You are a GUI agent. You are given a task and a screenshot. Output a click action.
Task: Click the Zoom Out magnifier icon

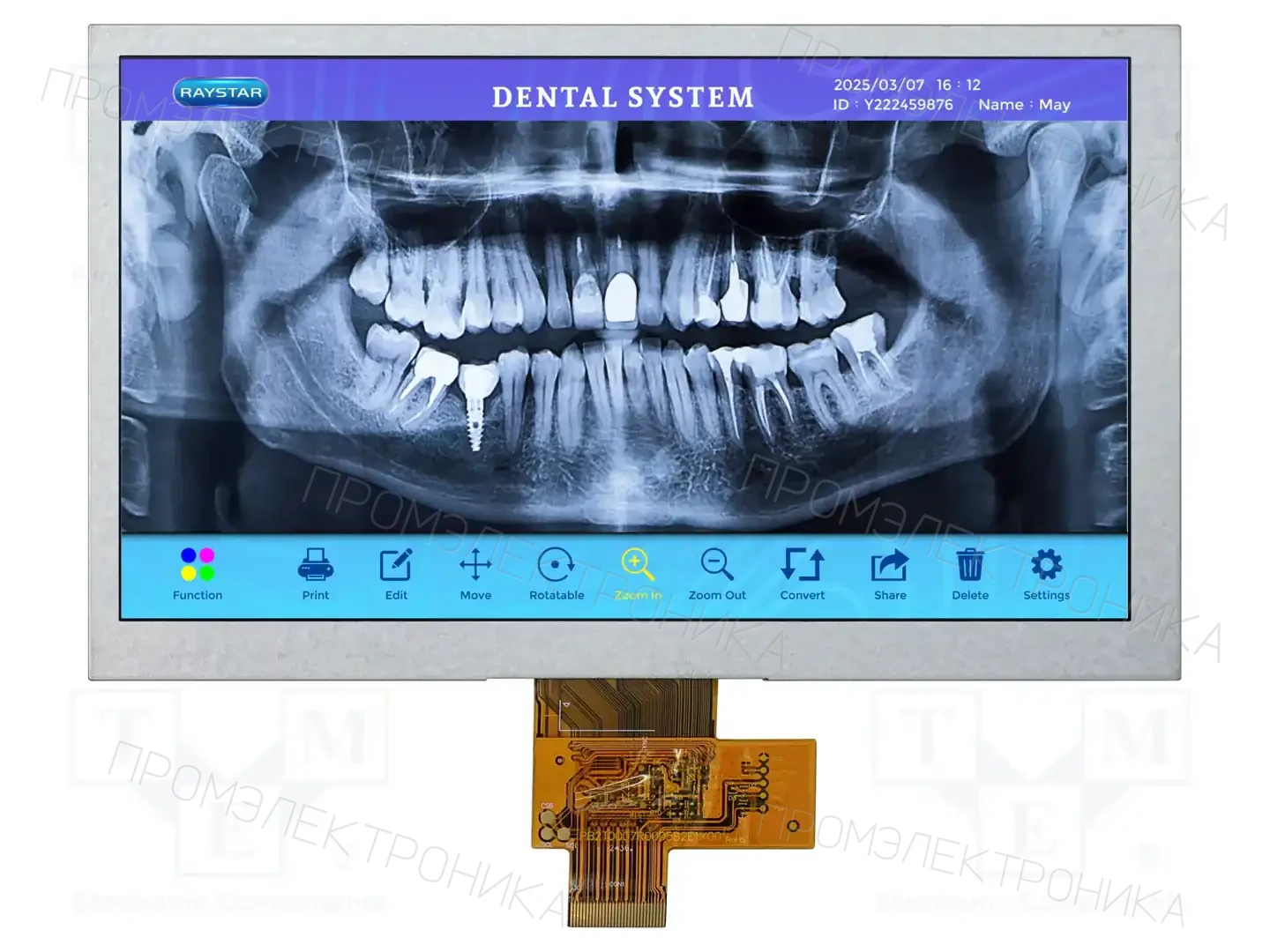pos(717,565)
